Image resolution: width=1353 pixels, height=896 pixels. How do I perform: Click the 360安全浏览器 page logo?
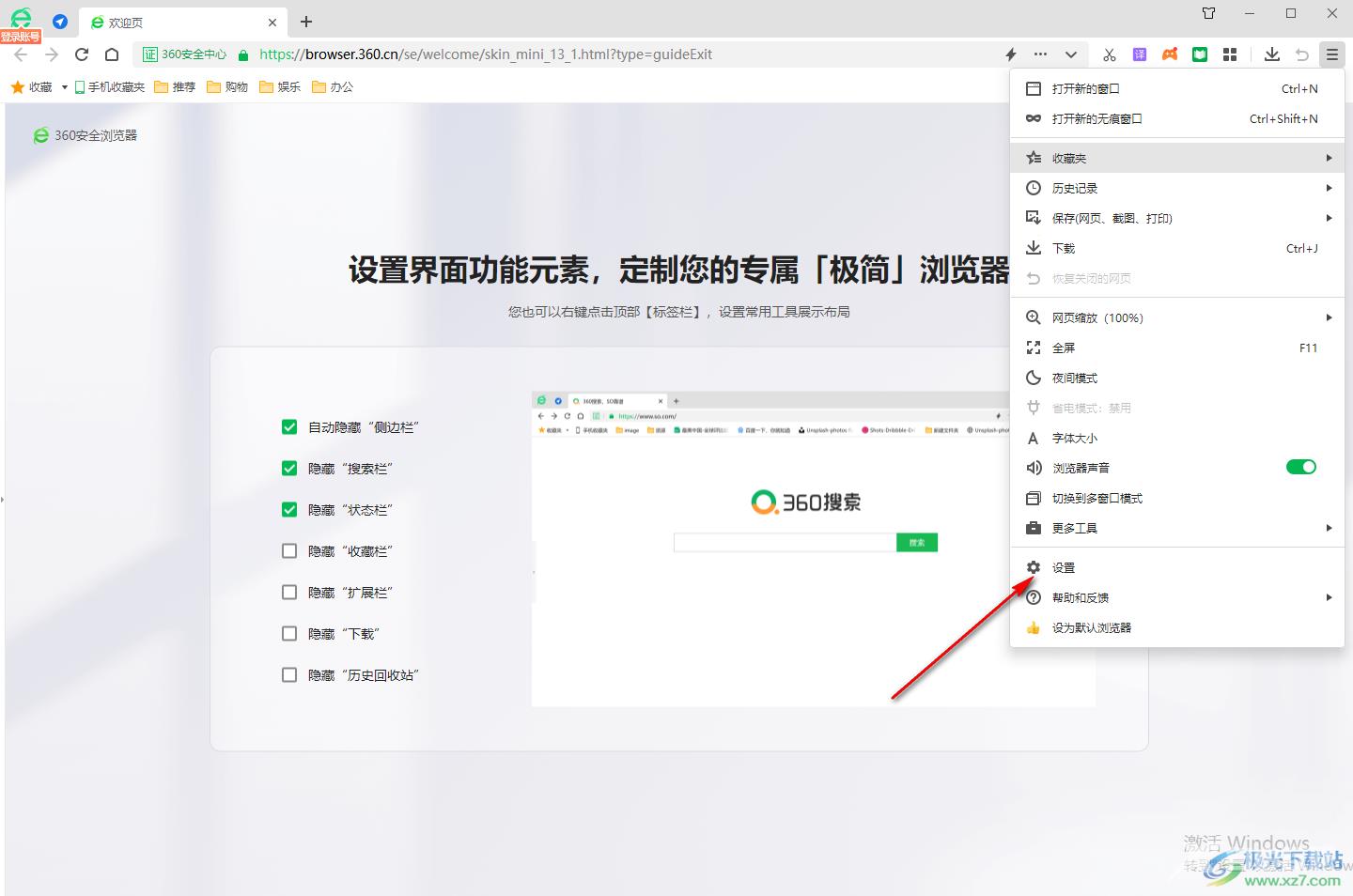(86, 135)
